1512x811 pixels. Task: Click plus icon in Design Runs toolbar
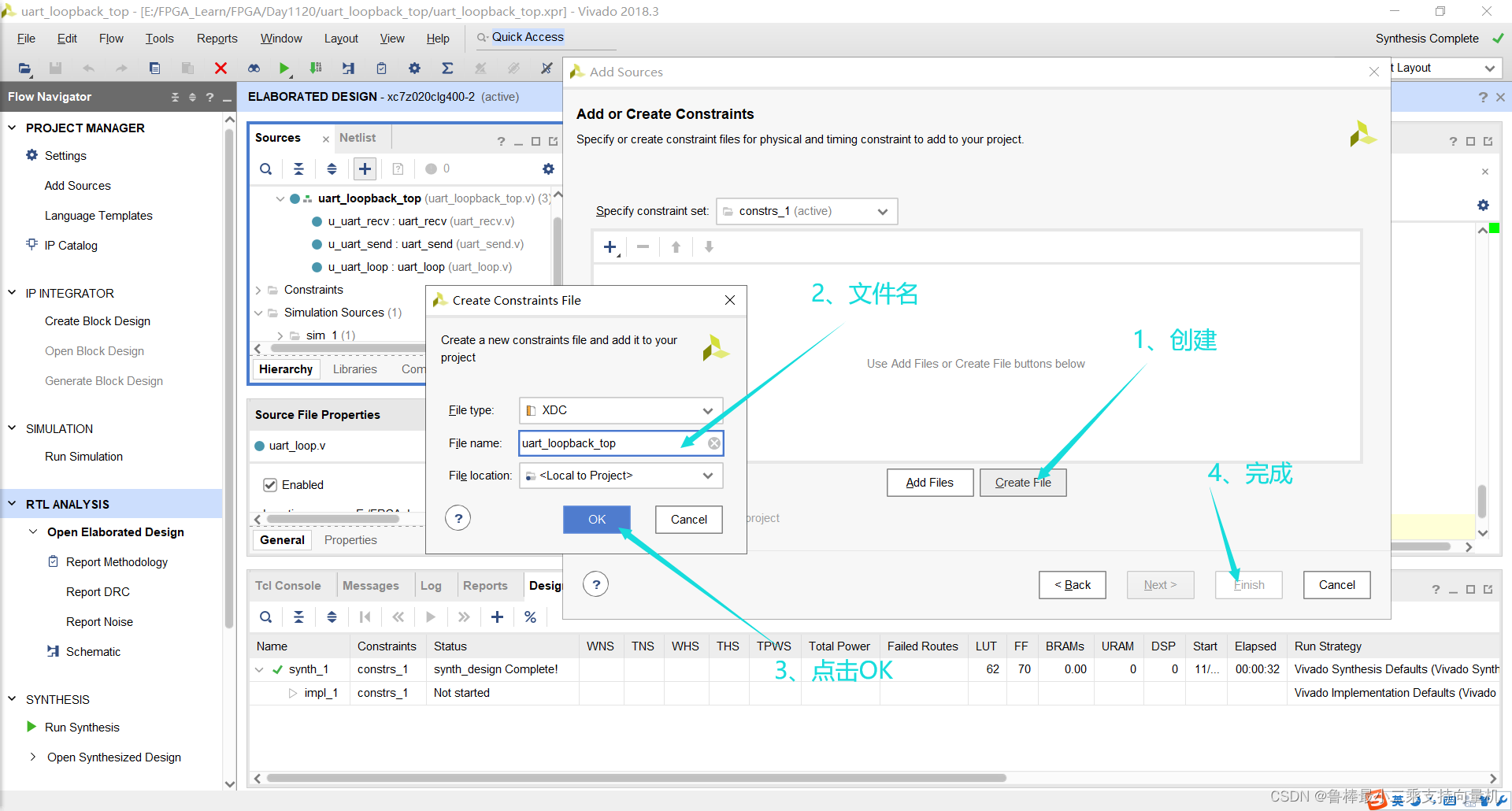[x=497, y=617]
